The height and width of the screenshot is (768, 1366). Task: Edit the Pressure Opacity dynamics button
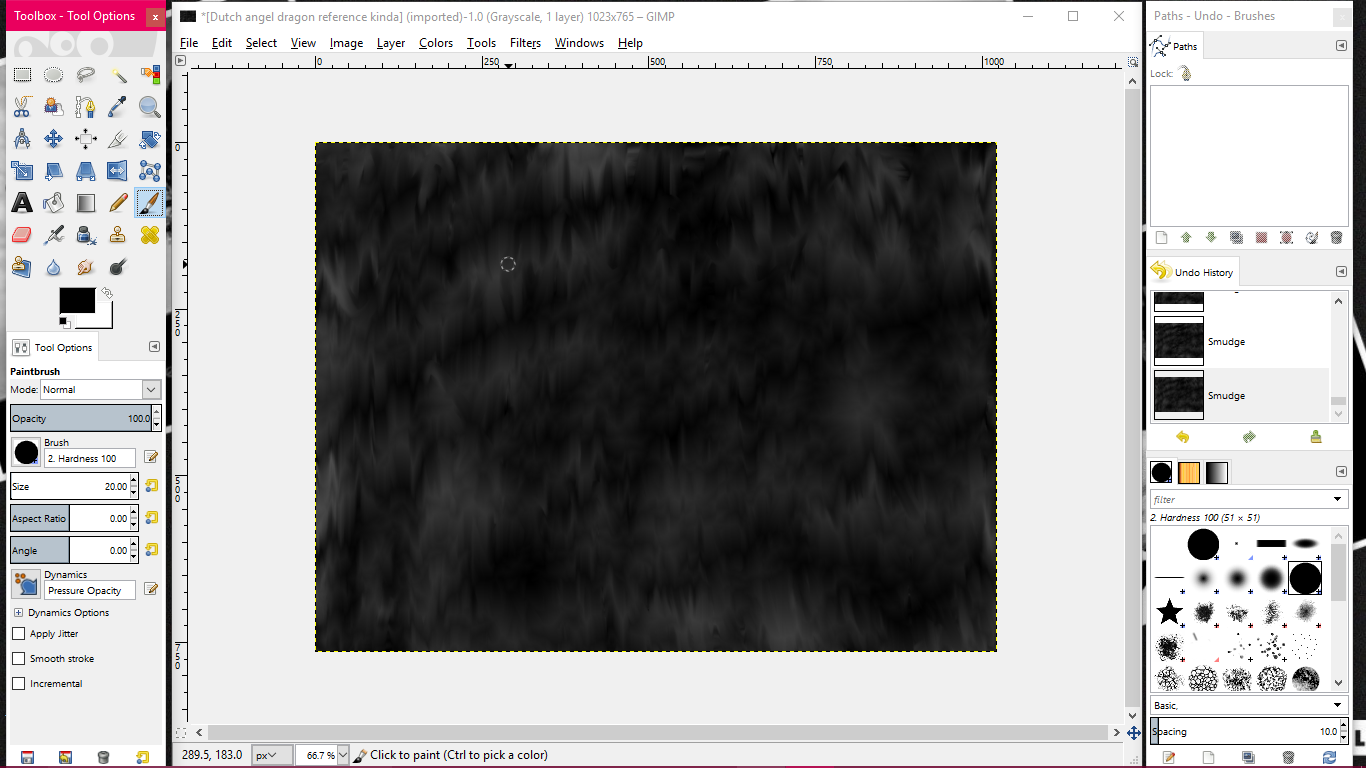coord(151,589)
